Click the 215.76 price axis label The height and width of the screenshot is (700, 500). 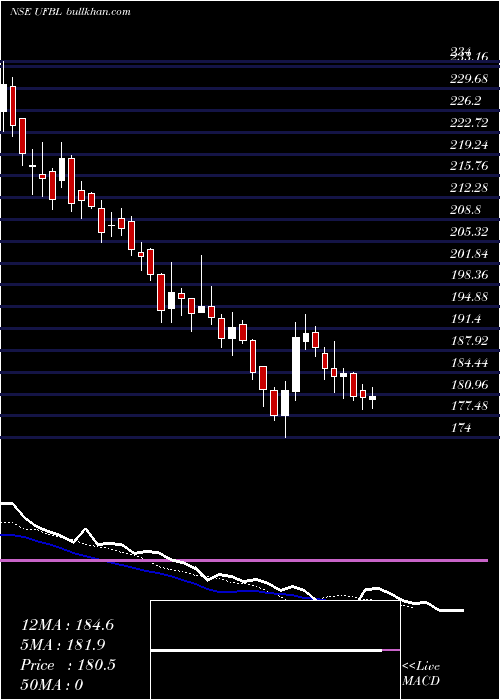pyautogui.click(x=469, y=166)
